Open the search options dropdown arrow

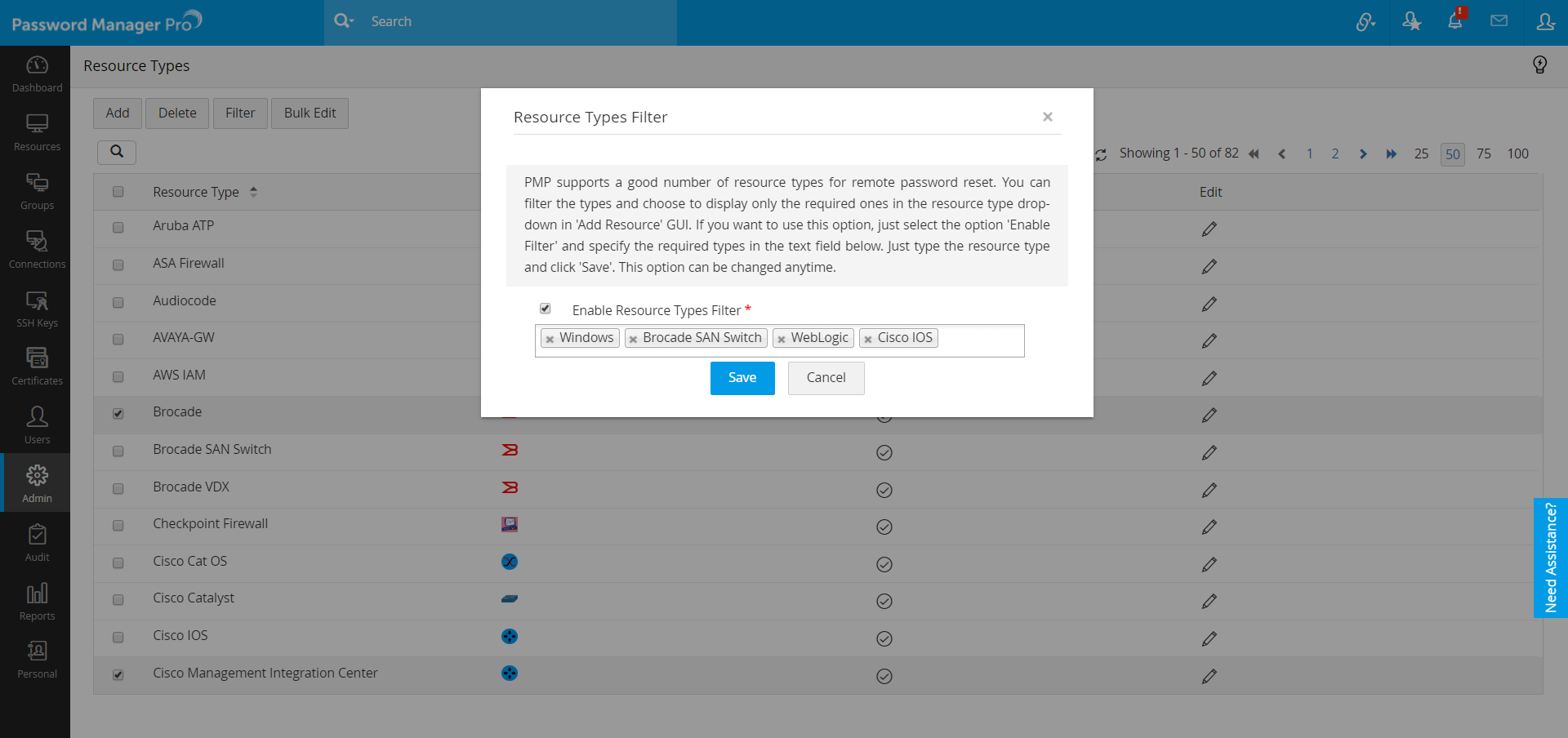(x=352, y=21)
